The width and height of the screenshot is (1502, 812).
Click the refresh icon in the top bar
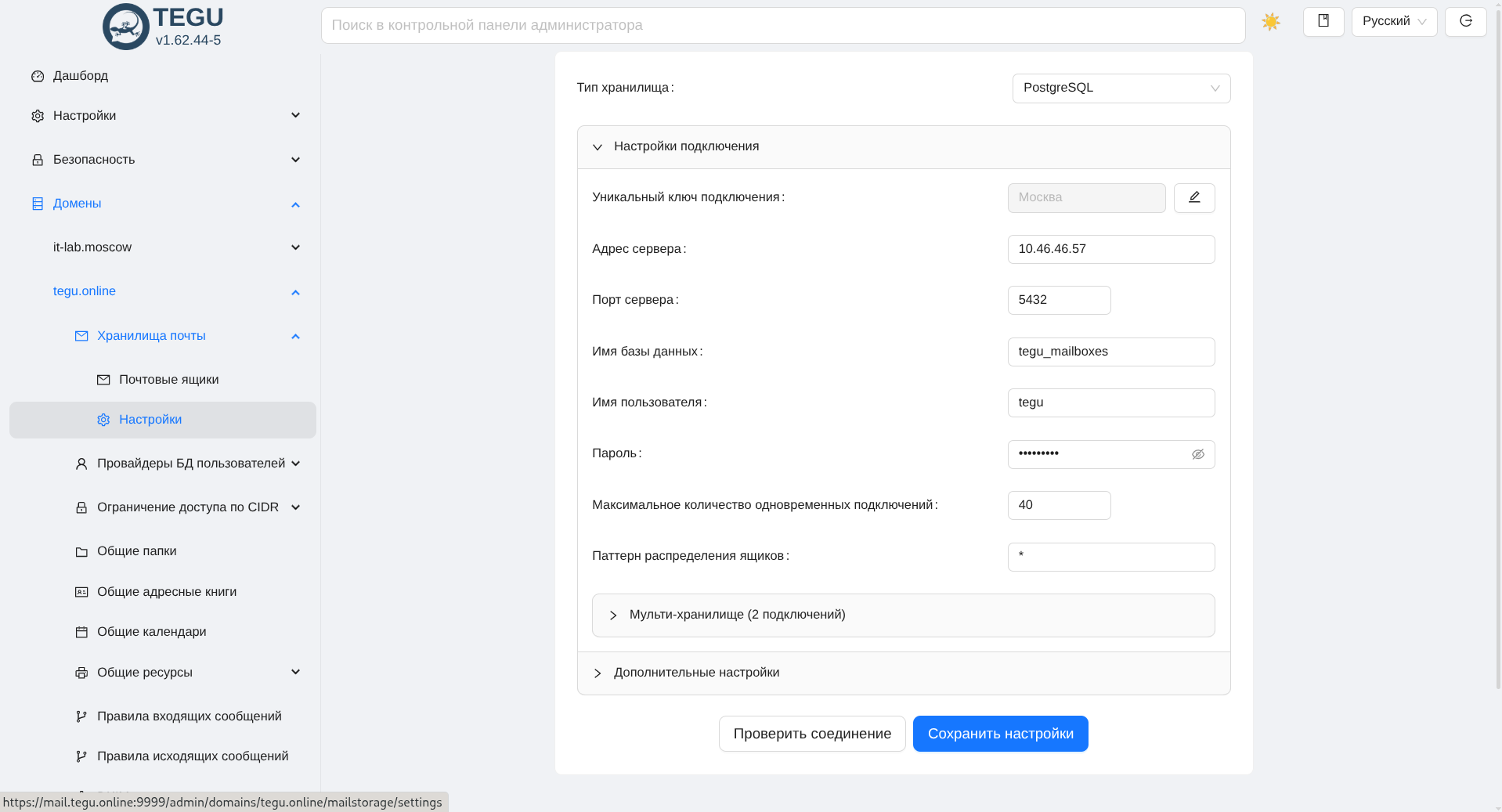coord(1464,21)
